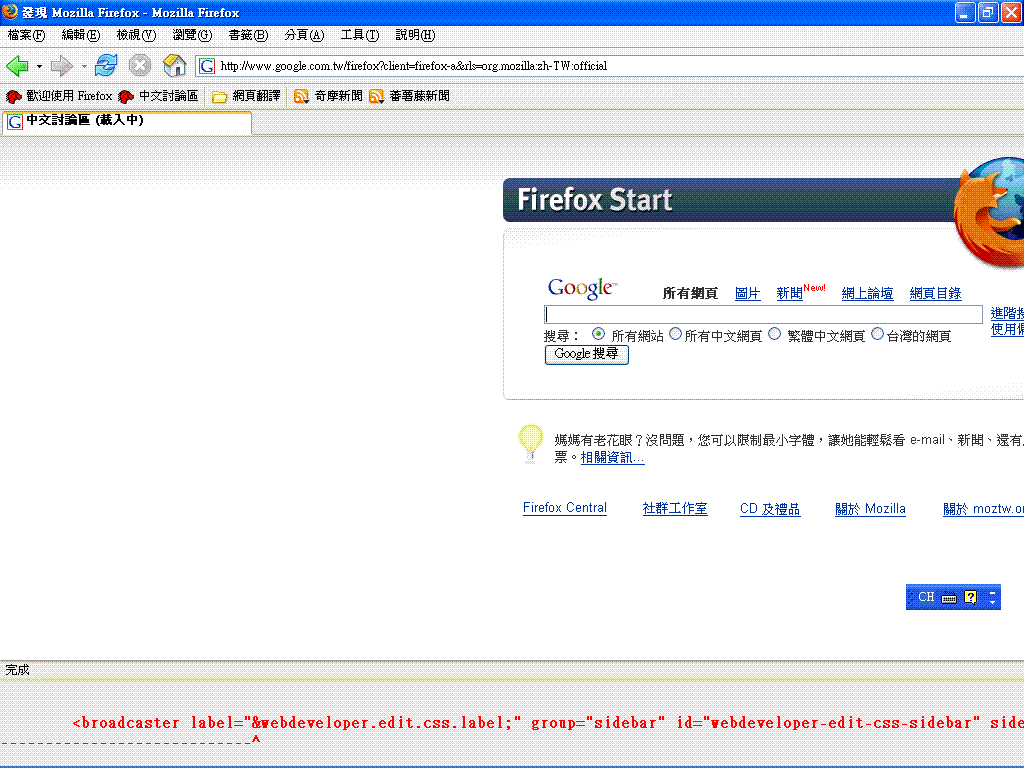Click the Google favicon in the address bar
1024x768 pixels.
(207, 66)
